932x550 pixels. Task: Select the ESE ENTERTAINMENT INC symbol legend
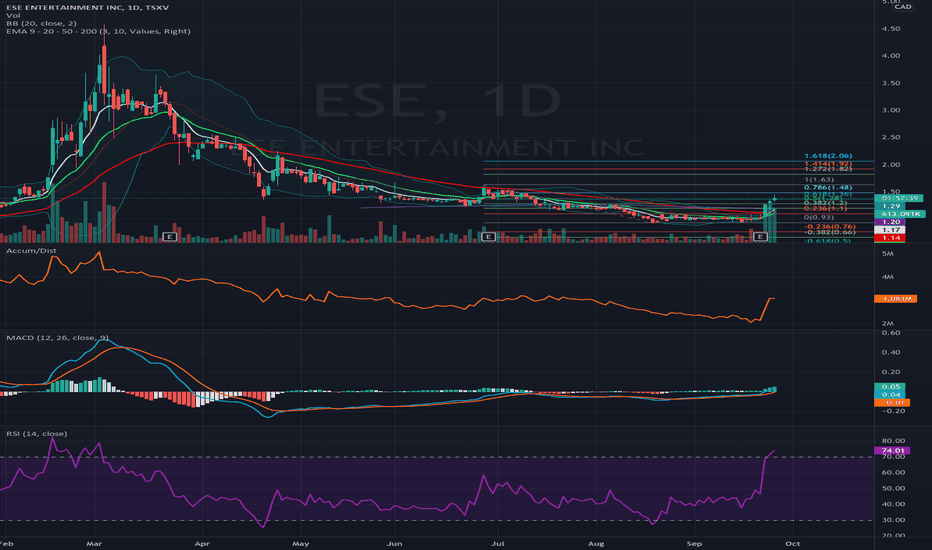click(87, 7)
